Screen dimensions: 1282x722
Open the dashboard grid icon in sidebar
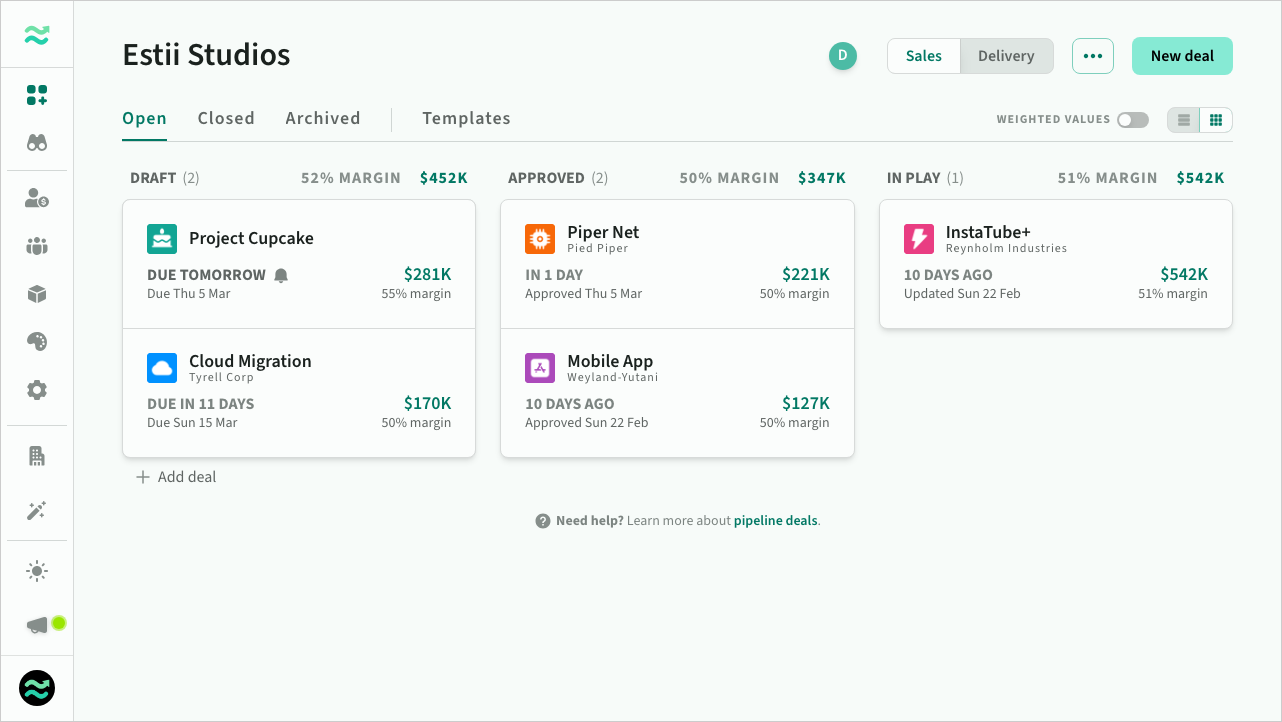click(x=37, y=95)
